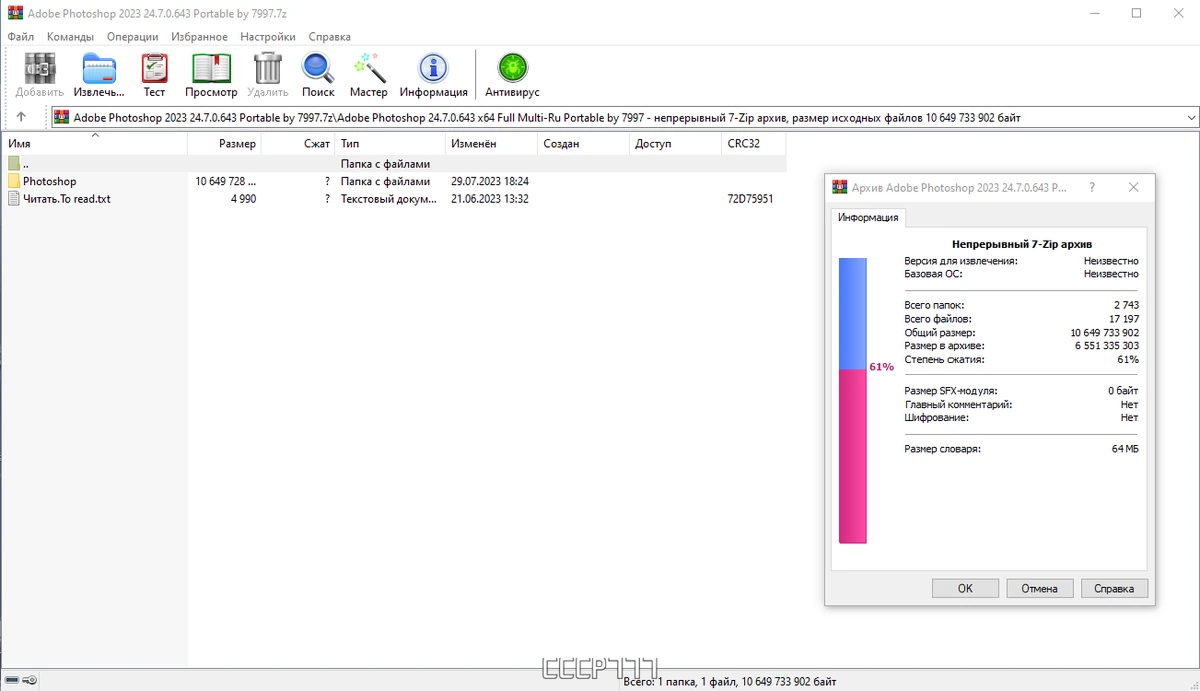Click the Шифрование: label in dialog
The image size is (1200, 691).
(938, 417)
